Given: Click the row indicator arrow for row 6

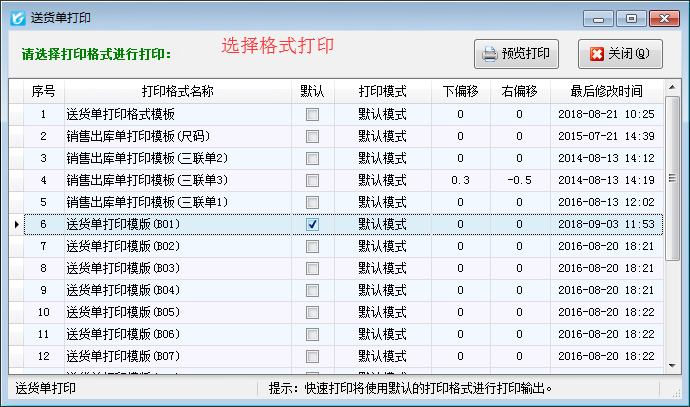Looking at the screenshot, I should coord(15,224).
